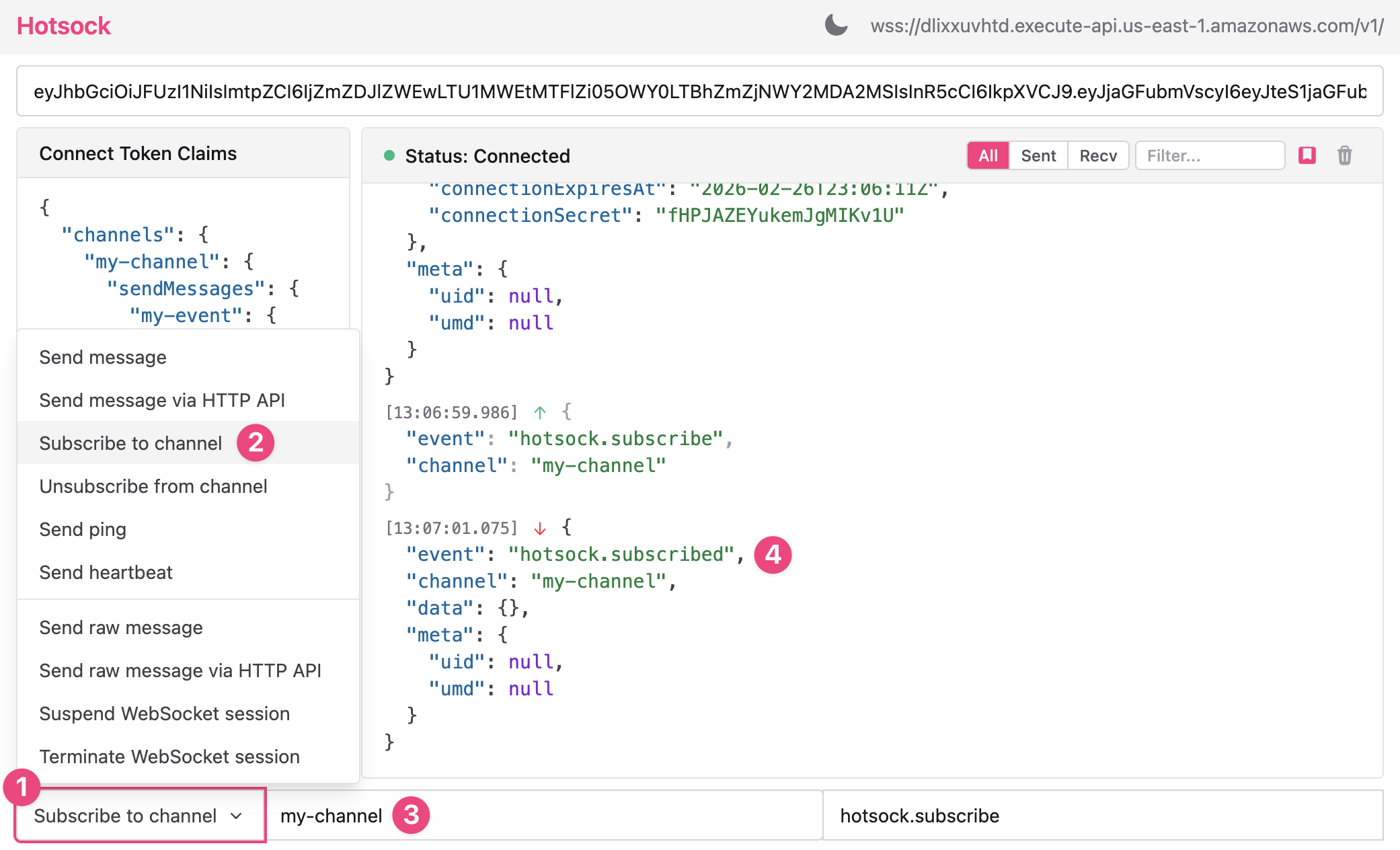Toggle dark mode with the moon icon
This screenshot has height=850, width=1400.
(x=836, y=26)
